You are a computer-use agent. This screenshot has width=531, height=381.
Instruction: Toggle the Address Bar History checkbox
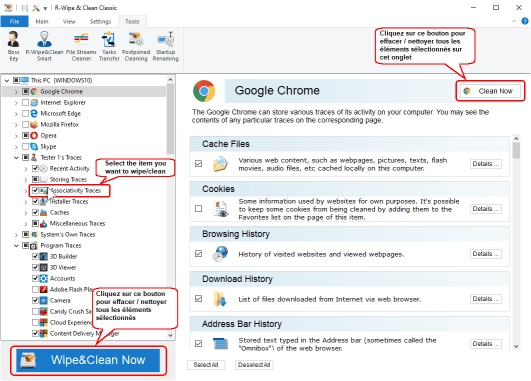[x=198, y=343]
